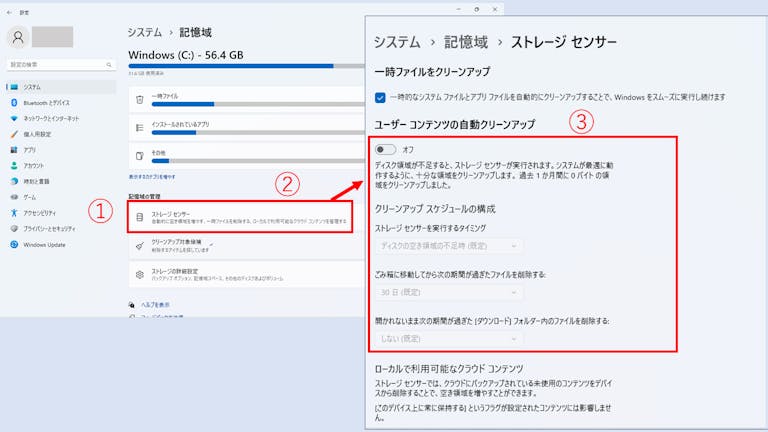This screenshot has height=432, width=768.
Task: Click the storage icon for ストレージ センサー row
Action: (140, 217)
